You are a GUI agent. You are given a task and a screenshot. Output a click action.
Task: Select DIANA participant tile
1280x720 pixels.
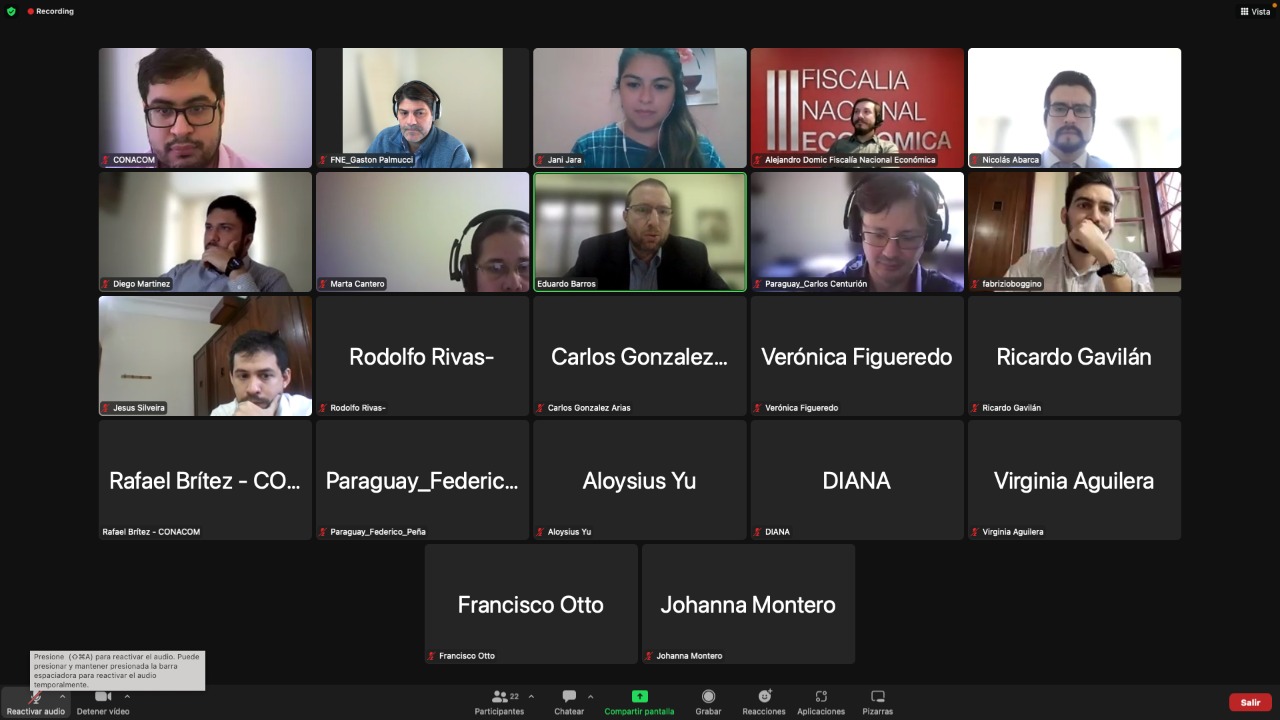tap(857, 480)
